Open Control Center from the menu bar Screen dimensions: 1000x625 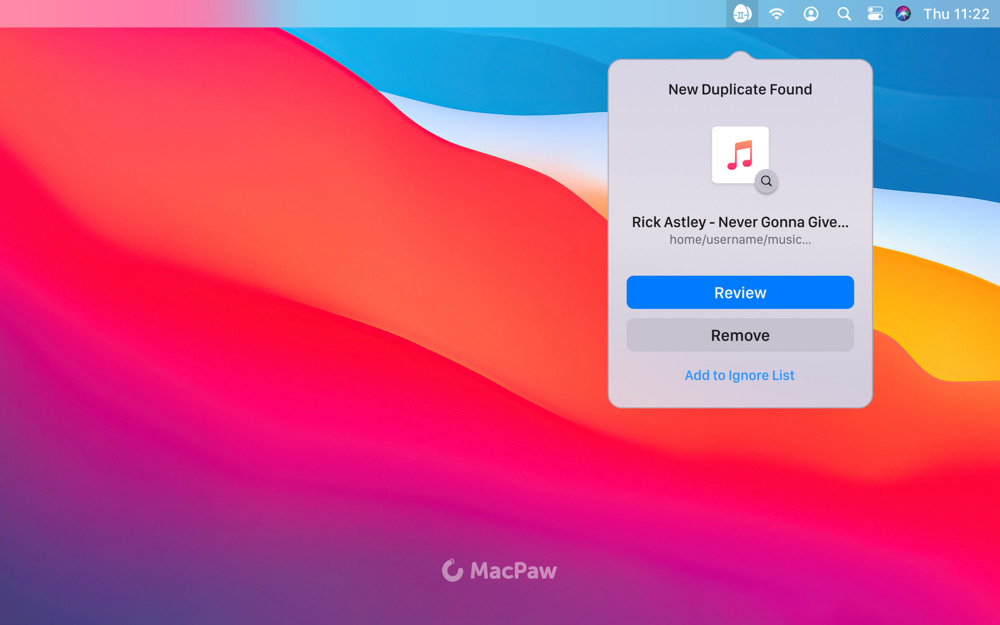click(x=875, y=14)
